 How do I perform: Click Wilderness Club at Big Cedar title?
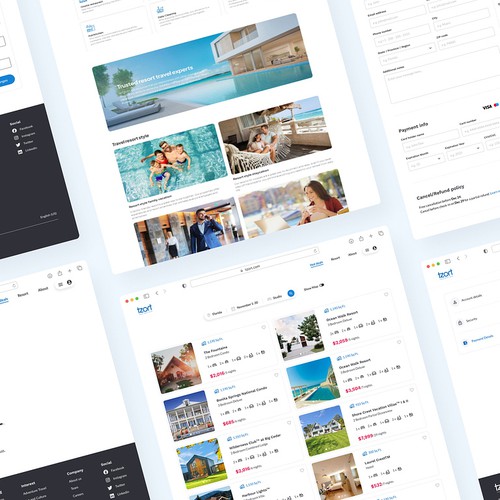click(x=255, y=441)
